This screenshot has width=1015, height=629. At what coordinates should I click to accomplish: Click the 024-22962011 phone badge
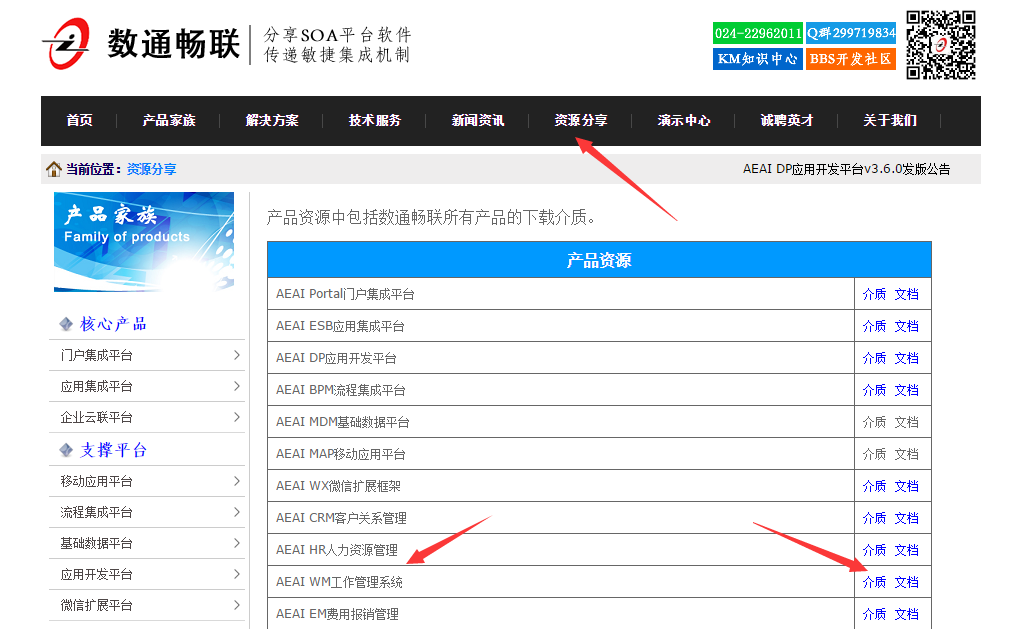coord(757,33)
